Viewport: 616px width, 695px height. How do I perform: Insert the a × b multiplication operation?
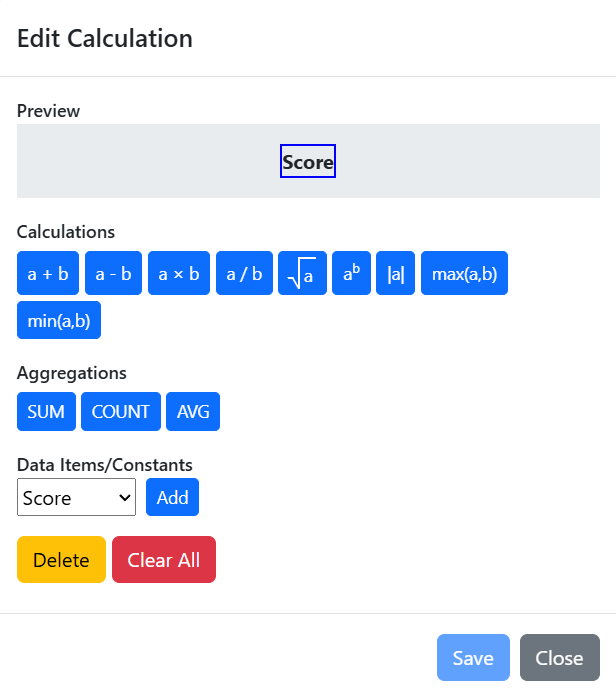pos(179,273)
